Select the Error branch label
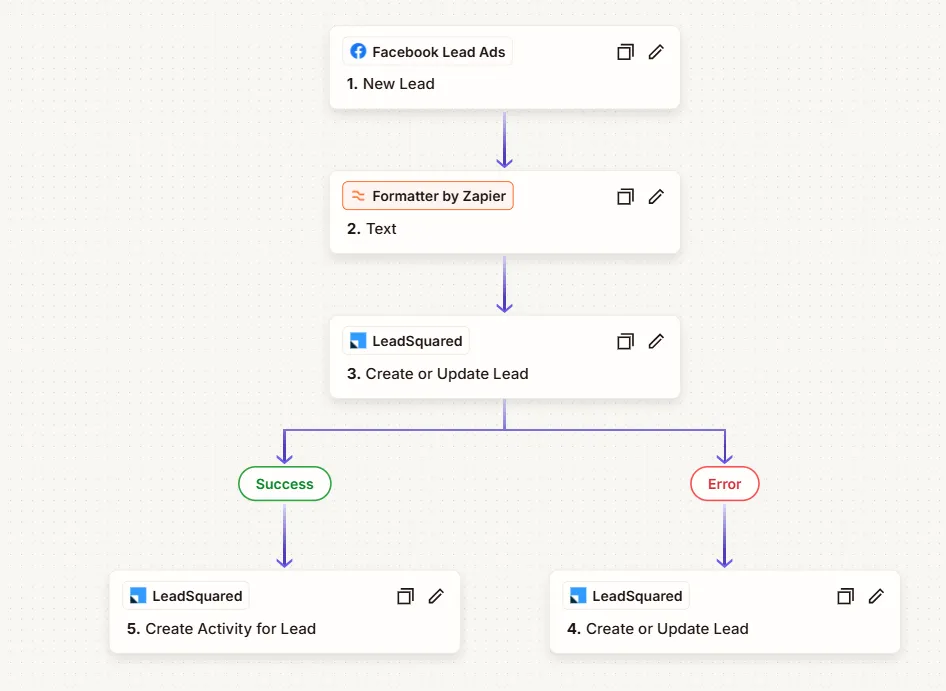The height and width of the screenshot is (691, 946). [725, 484]
